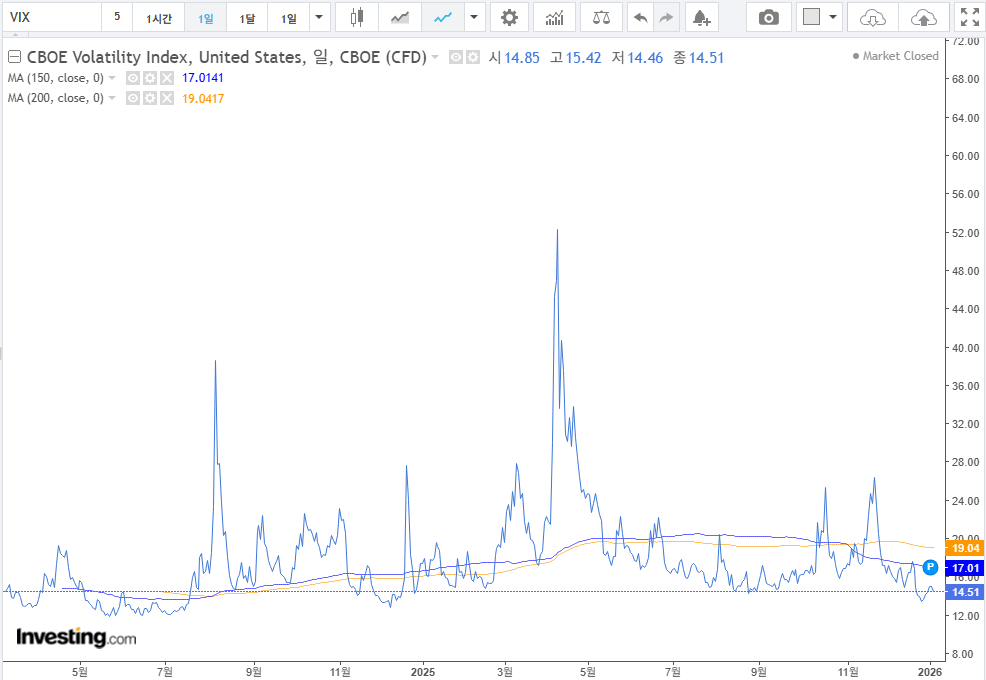The width and height of the screenshot is (986, 680).
Task: Open compare symbols scale icon
Action: point(601,17)
